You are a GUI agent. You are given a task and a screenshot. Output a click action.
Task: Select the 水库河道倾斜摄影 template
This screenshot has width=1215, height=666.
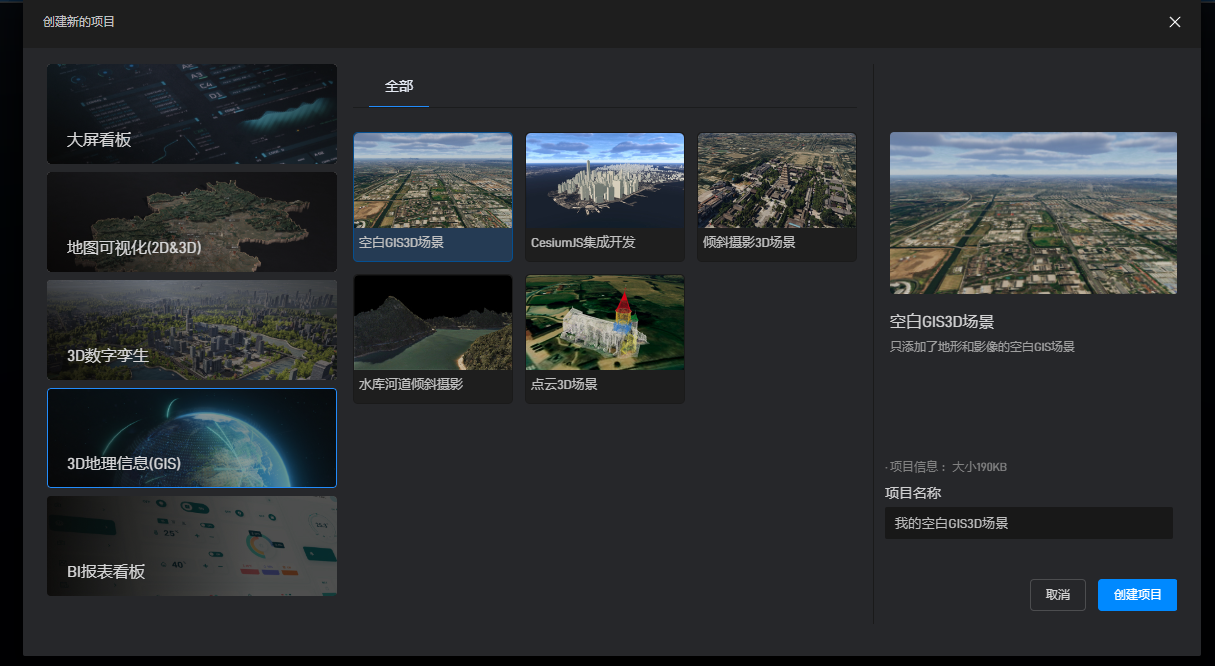(x=433, y=339)
